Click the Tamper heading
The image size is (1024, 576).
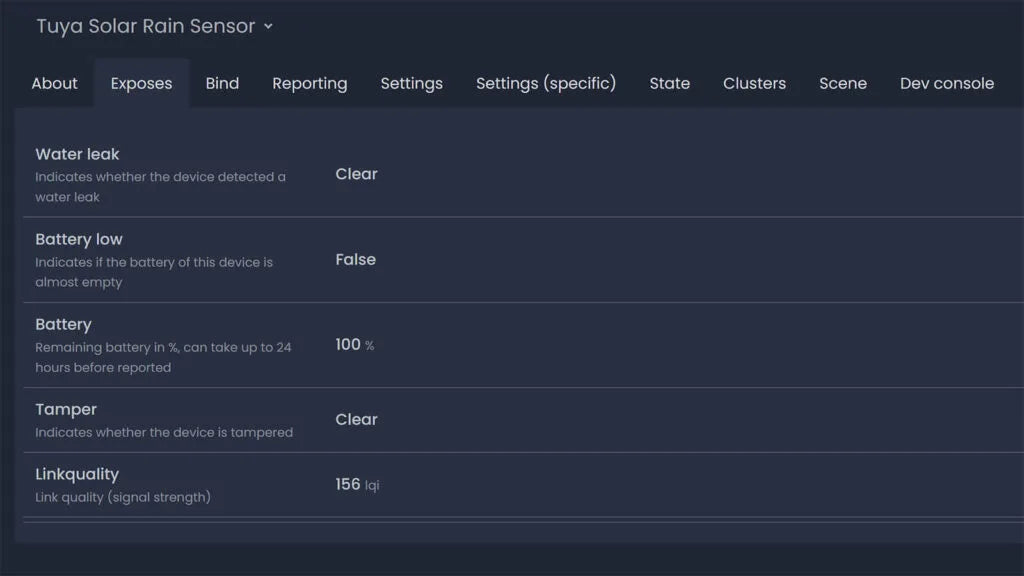pyautogui.click(x=66, y=409)
